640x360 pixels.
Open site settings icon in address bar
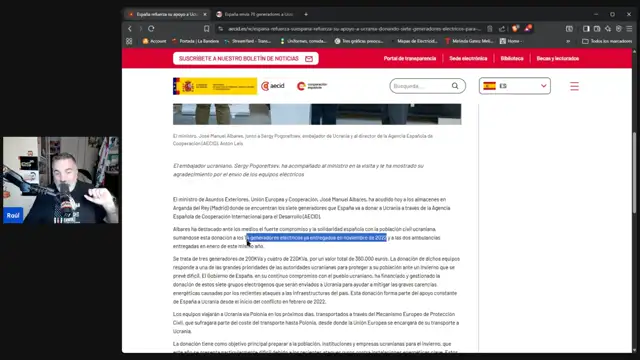pos(221,29)
